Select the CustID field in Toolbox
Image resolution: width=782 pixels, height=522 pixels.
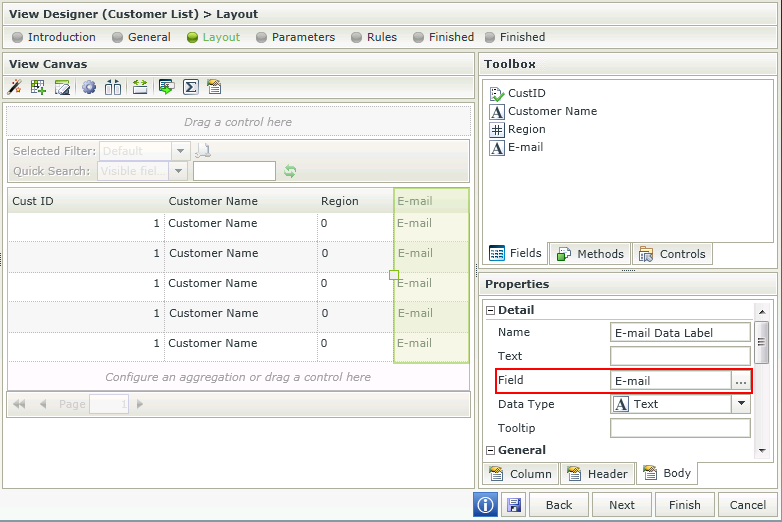pos(518,93)
